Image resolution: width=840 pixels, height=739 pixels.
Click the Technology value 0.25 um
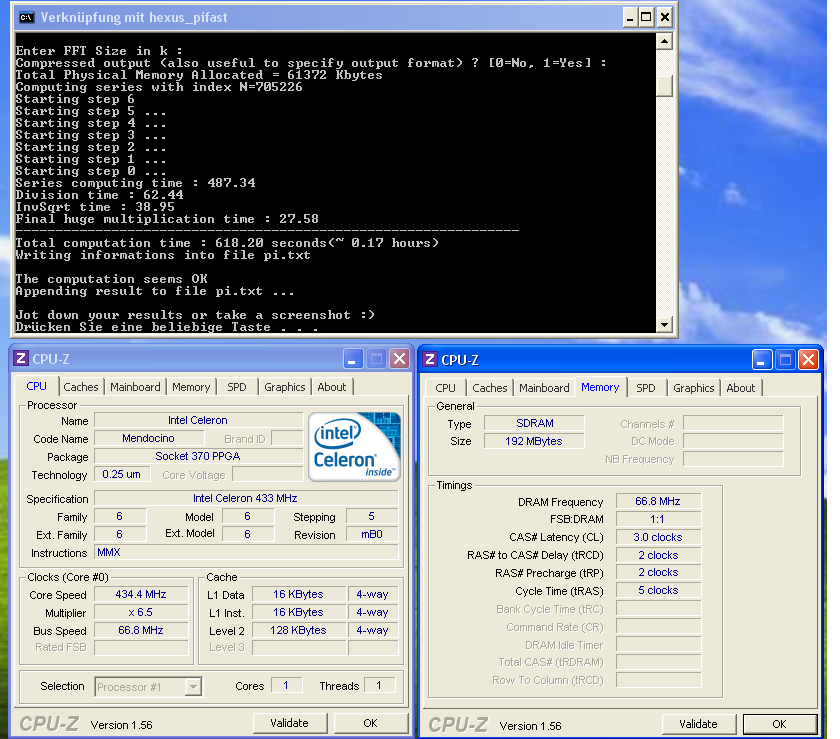click(122, 474)
